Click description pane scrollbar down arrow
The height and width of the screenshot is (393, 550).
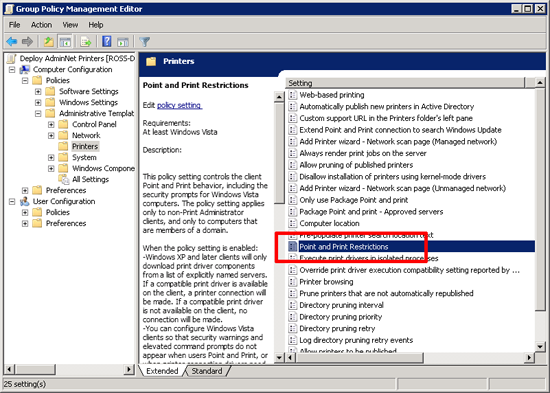pos(279,358)
